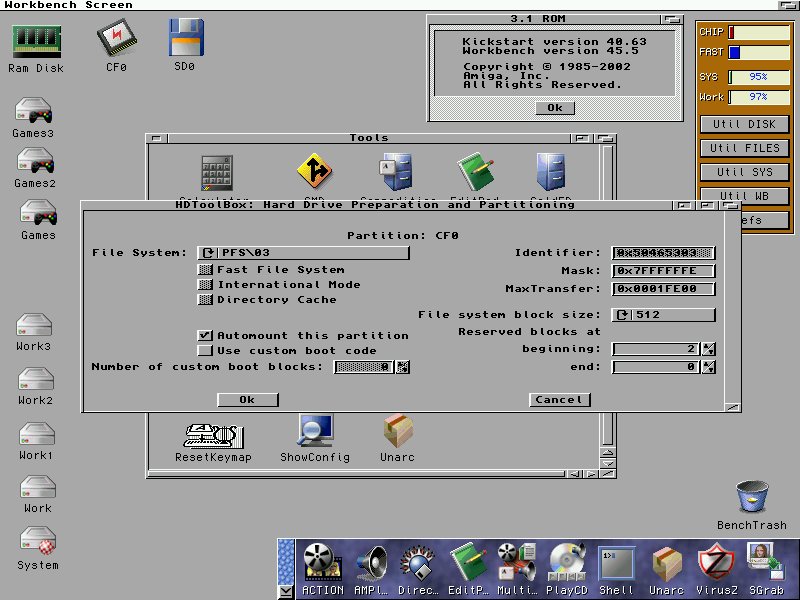Viewport: 800px width, 600px height.
Task: Adjust the custom boot blocks stepper
Action: 403,367
